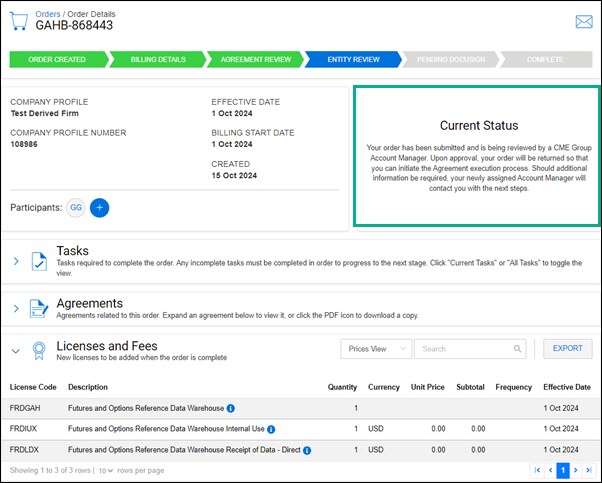
Task: Open the Prices View dropdown
Action: (x=375, y=349)
